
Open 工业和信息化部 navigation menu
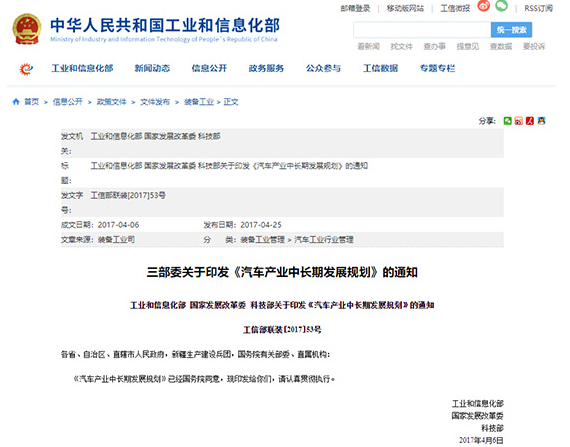(x=82, y=68)
